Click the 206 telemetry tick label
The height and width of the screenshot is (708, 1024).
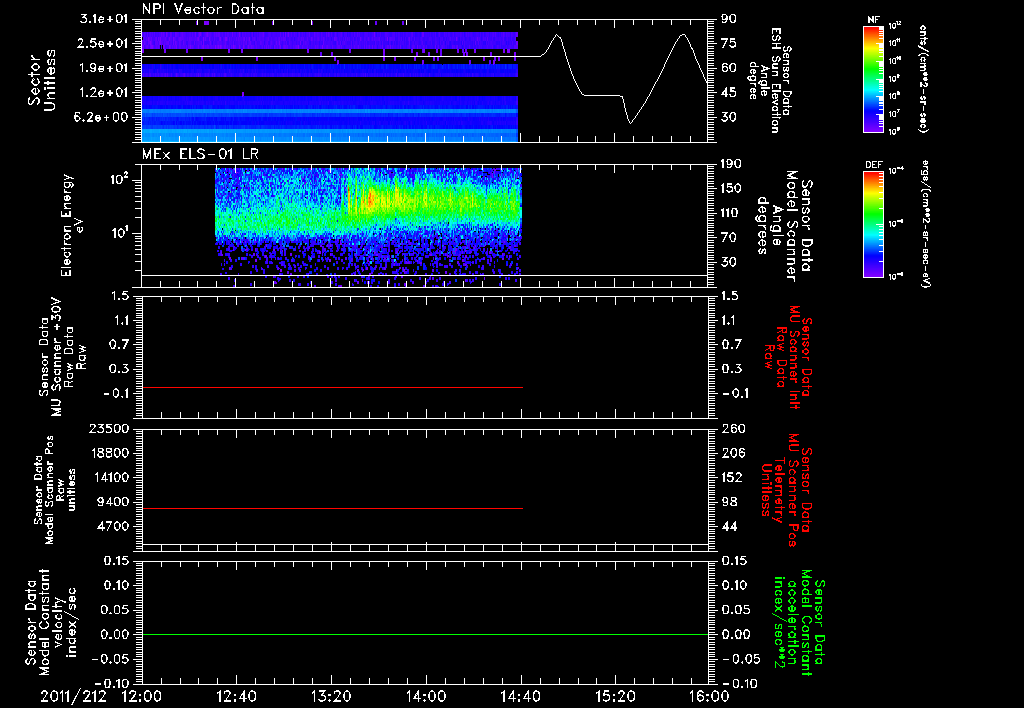(732, 453)
